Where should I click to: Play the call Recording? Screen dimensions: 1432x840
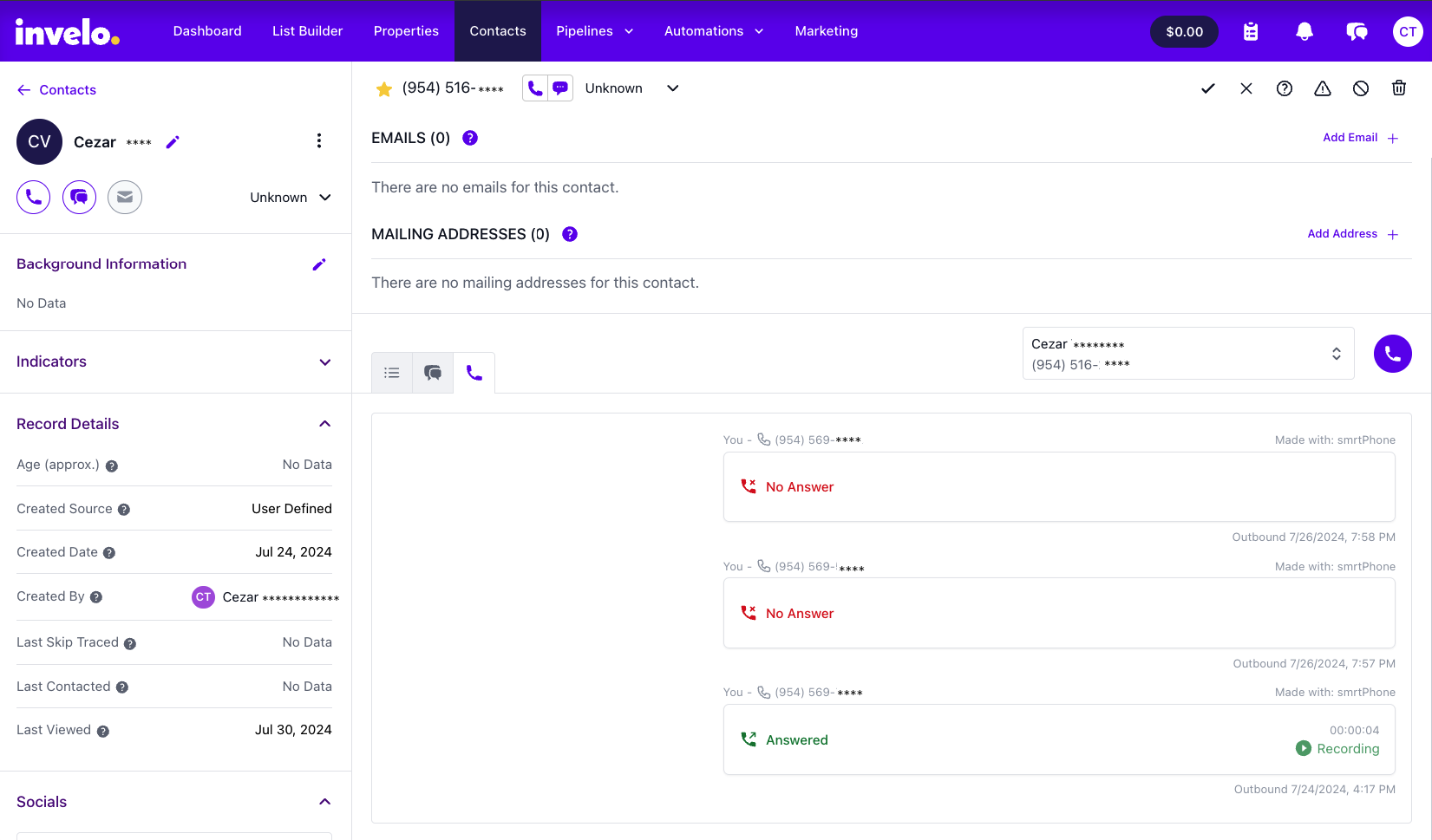(x=1337, y=748)
